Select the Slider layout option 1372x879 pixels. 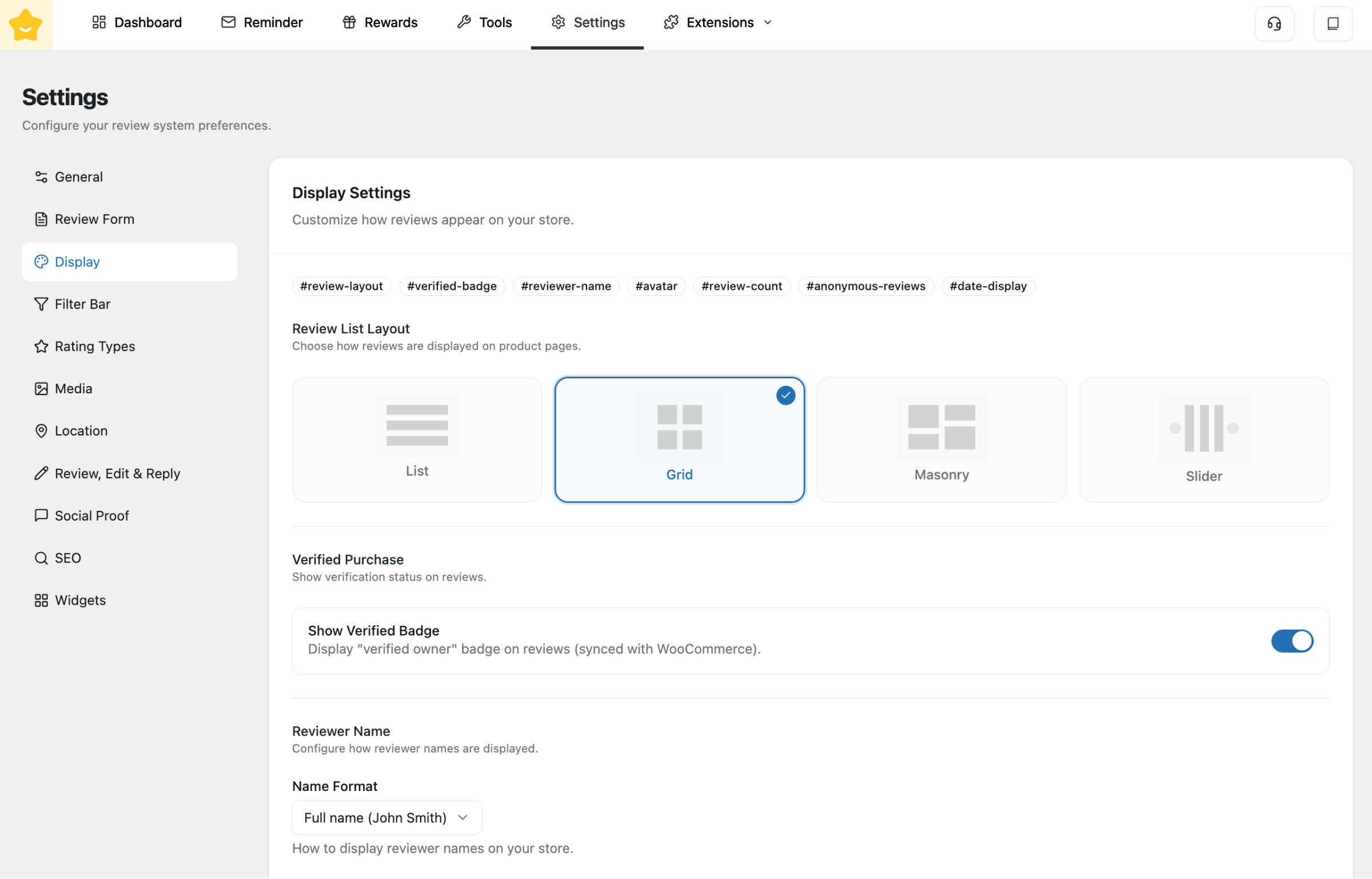1203,439
